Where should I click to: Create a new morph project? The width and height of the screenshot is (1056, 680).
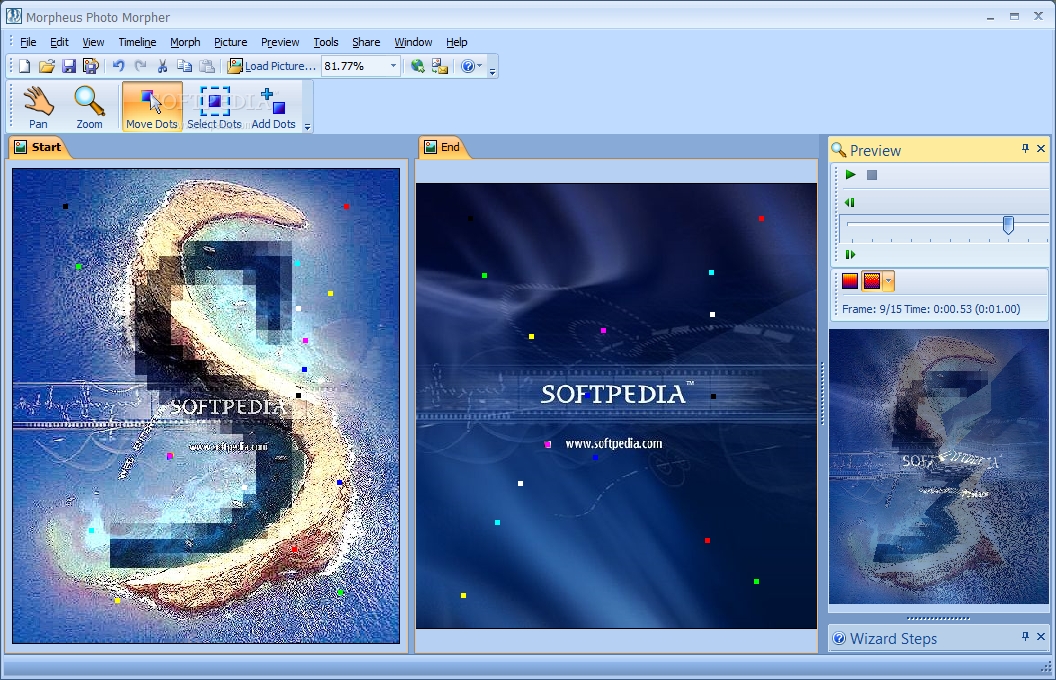(24, 66)
